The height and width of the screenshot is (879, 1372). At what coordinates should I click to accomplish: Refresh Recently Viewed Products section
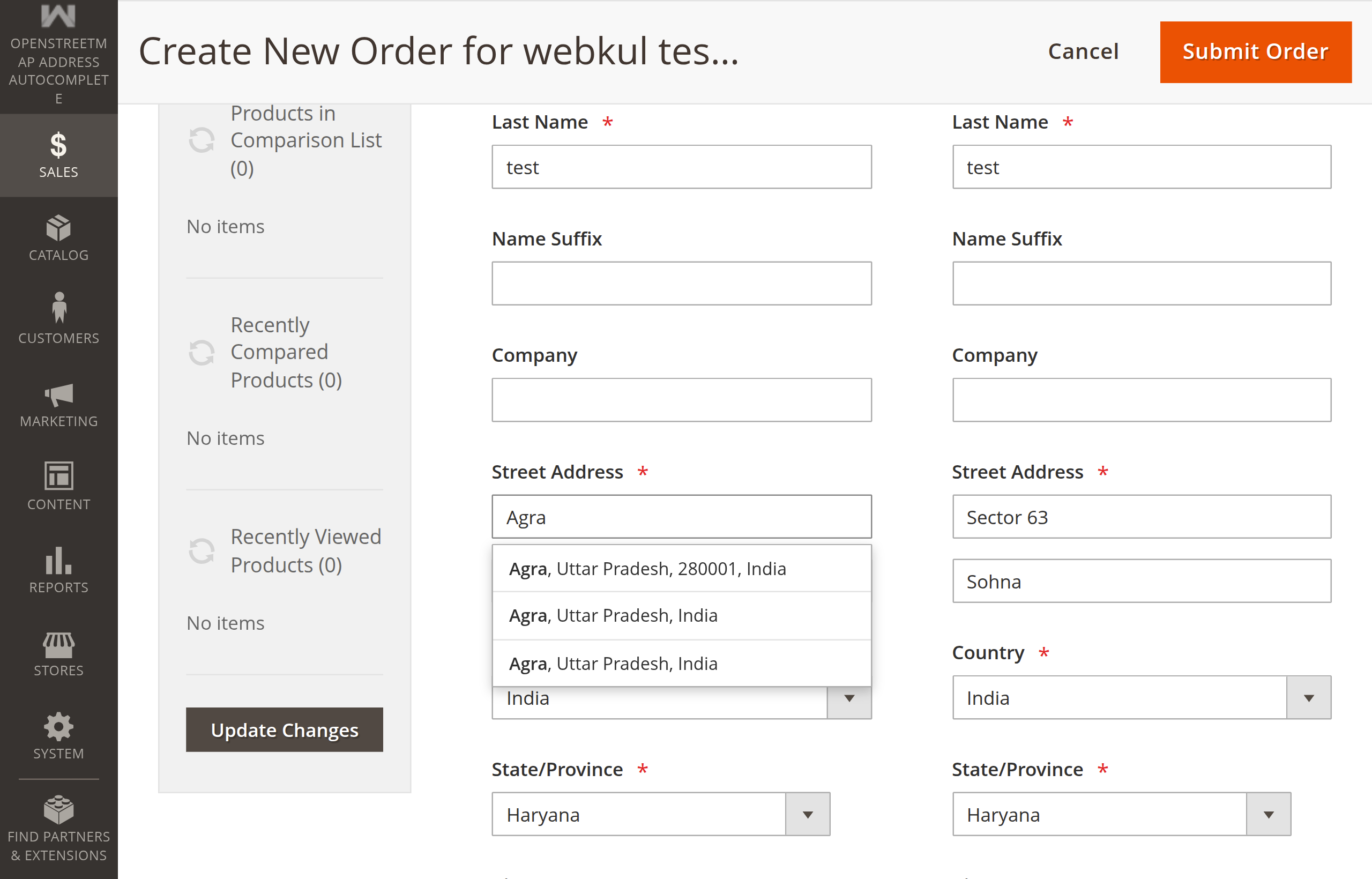point(202,550)
